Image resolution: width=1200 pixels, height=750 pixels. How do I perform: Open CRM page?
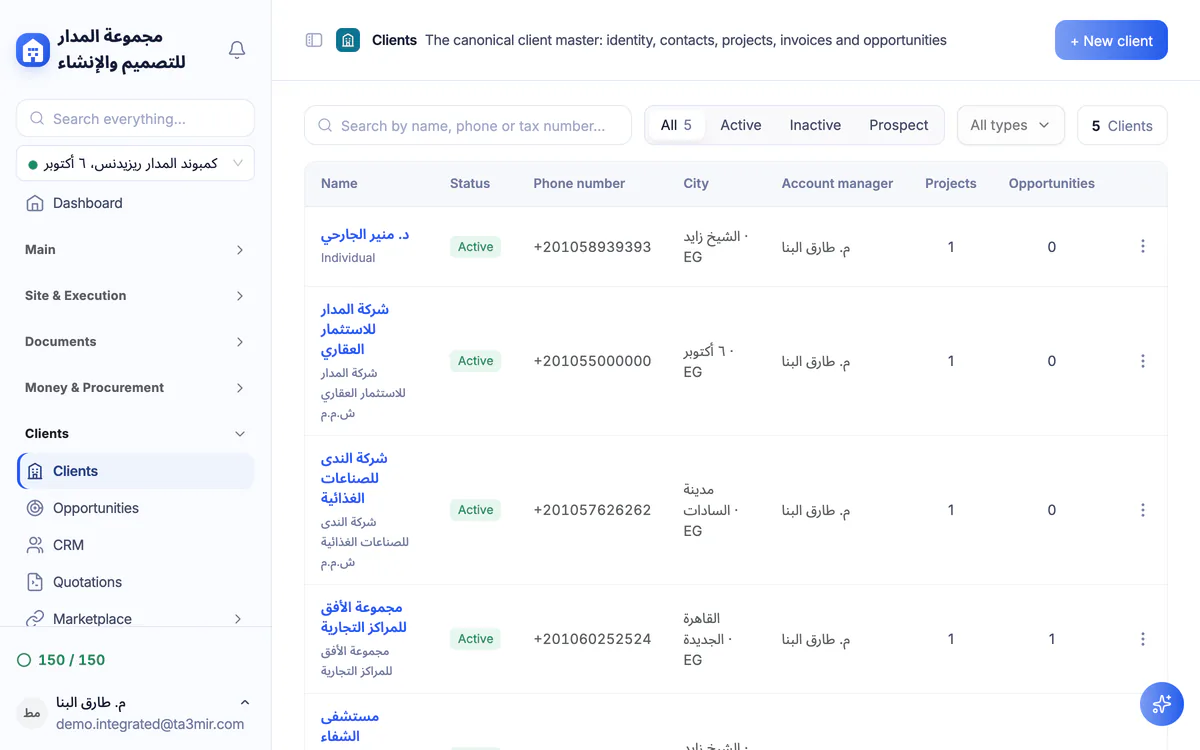[135, 545]
